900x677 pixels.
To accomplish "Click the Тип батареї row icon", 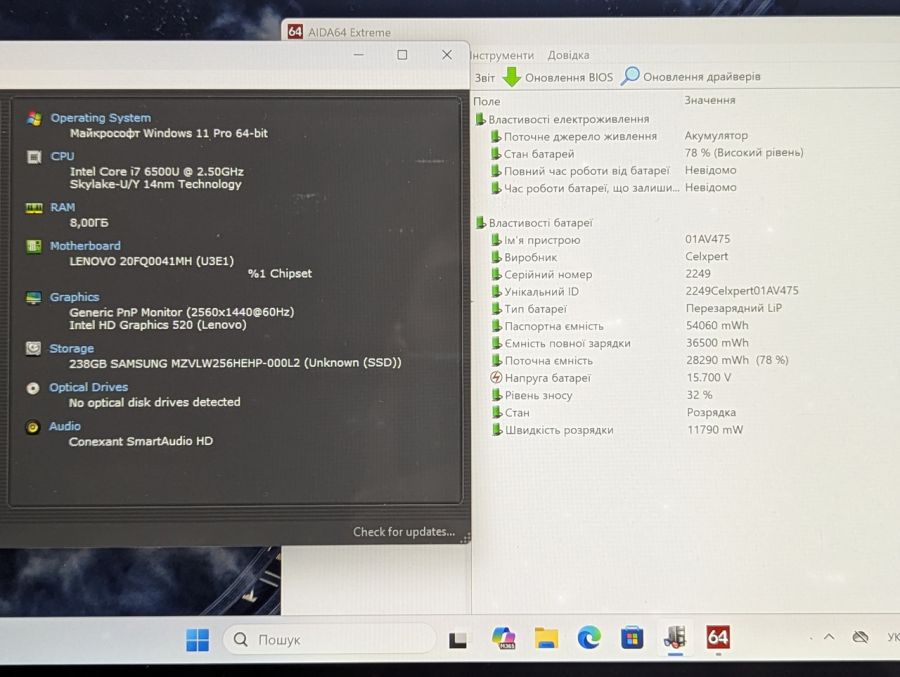I will [x=496, y=309].
